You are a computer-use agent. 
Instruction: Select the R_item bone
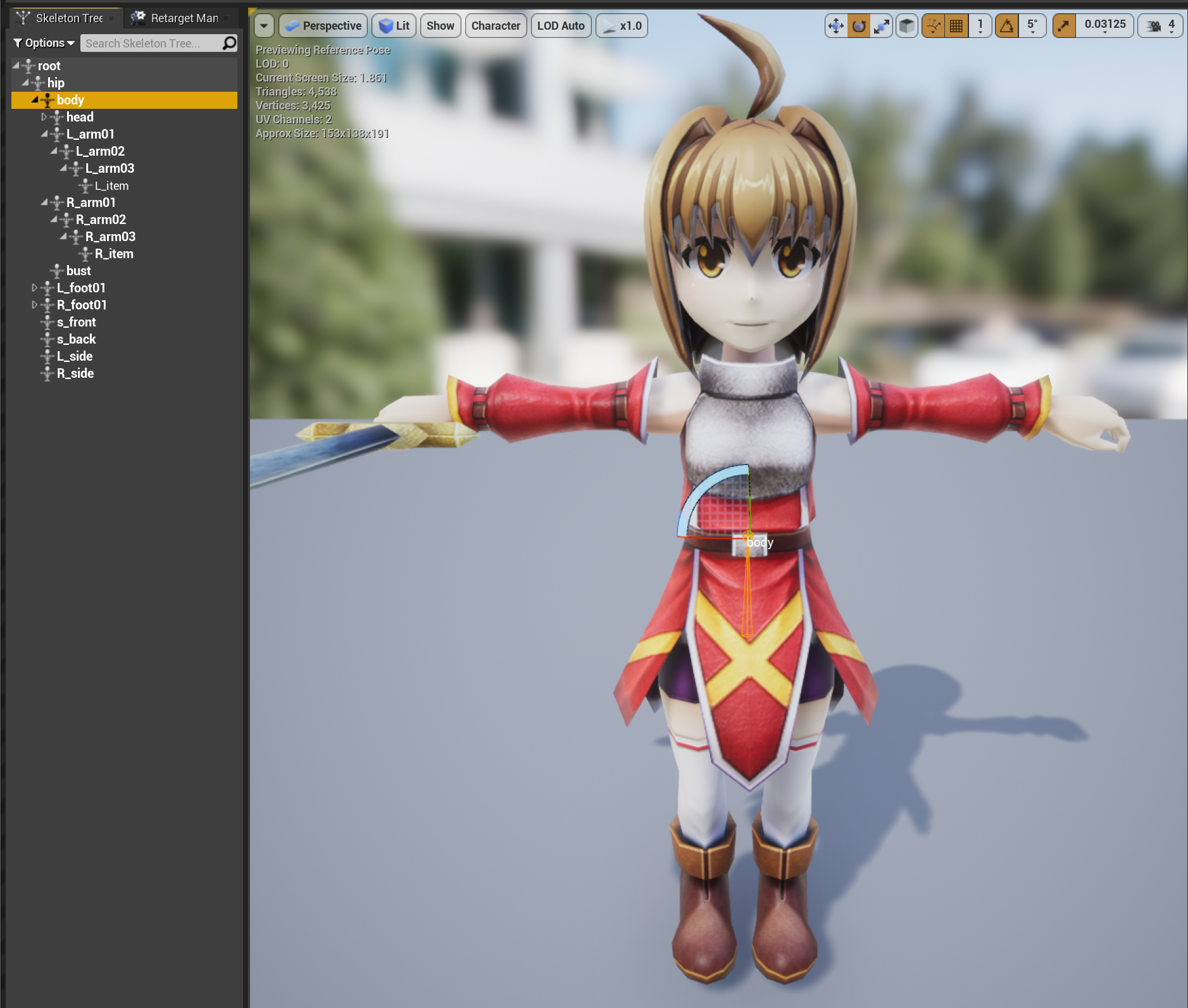coord(114,254)
